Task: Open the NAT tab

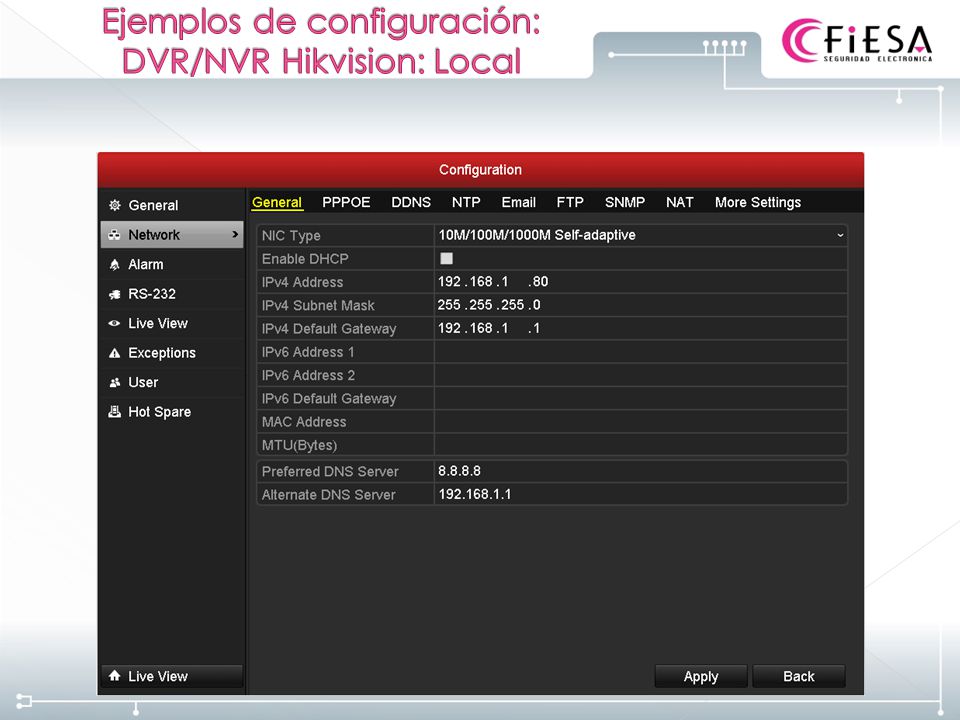Action: [x=680, y=202]
